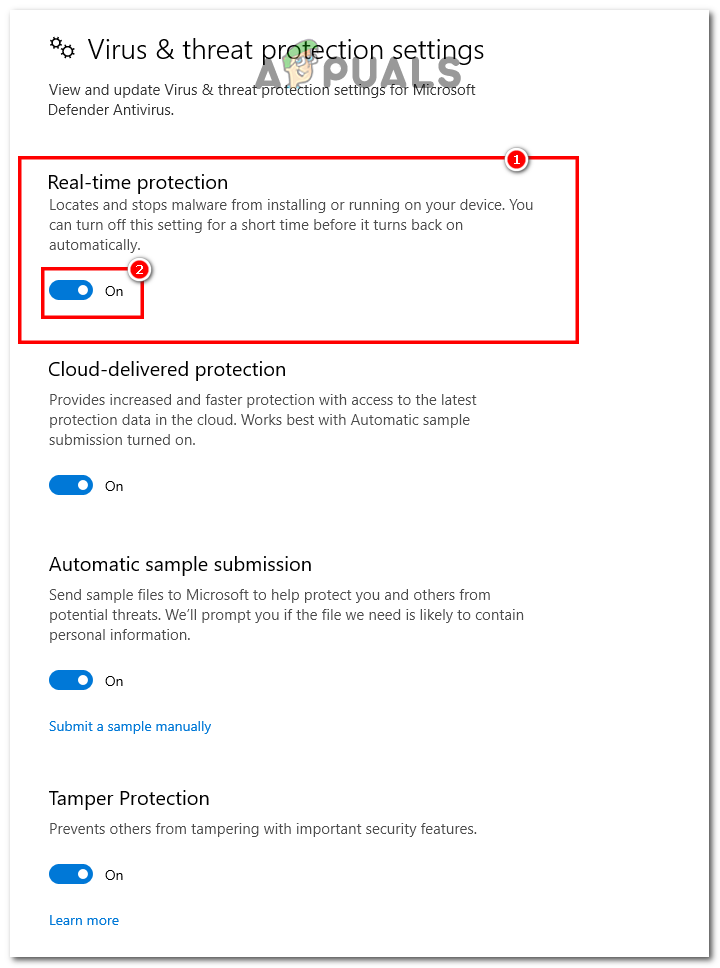Click Learn more under Tamper Protection
Image resolution: width=720 pixels, height=968 pixels.
(x=84, y=919)
